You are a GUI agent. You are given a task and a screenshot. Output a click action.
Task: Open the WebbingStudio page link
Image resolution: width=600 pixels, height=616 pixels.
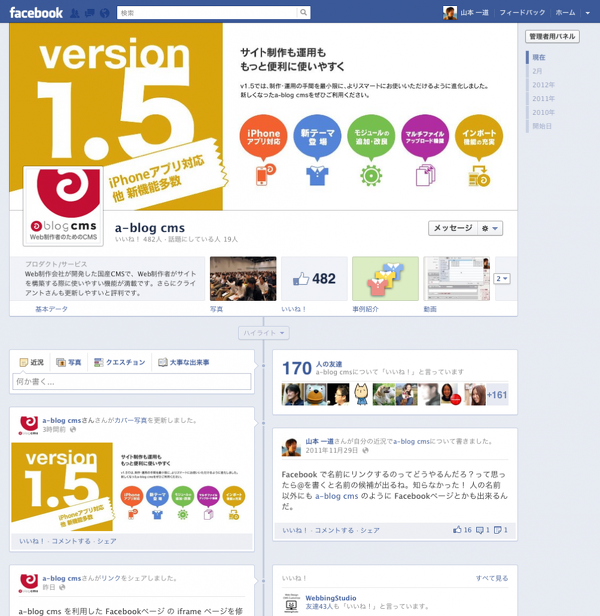(331, 598)
